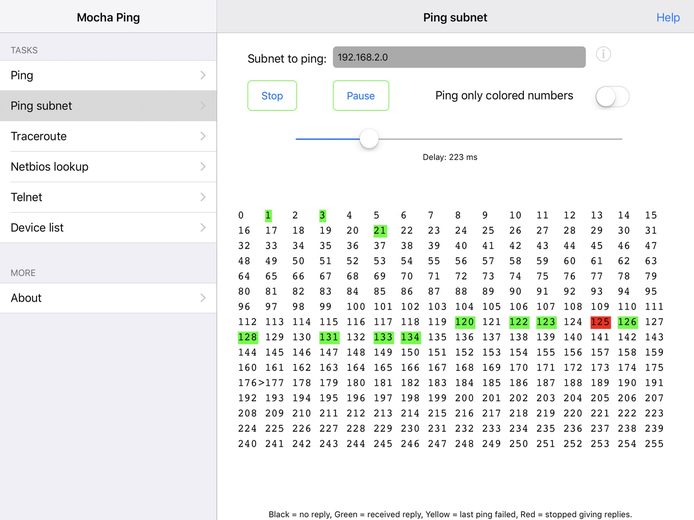Click host number 192 in grid
The height and width of the screenshot is (520, 694).
coord(247,398)
